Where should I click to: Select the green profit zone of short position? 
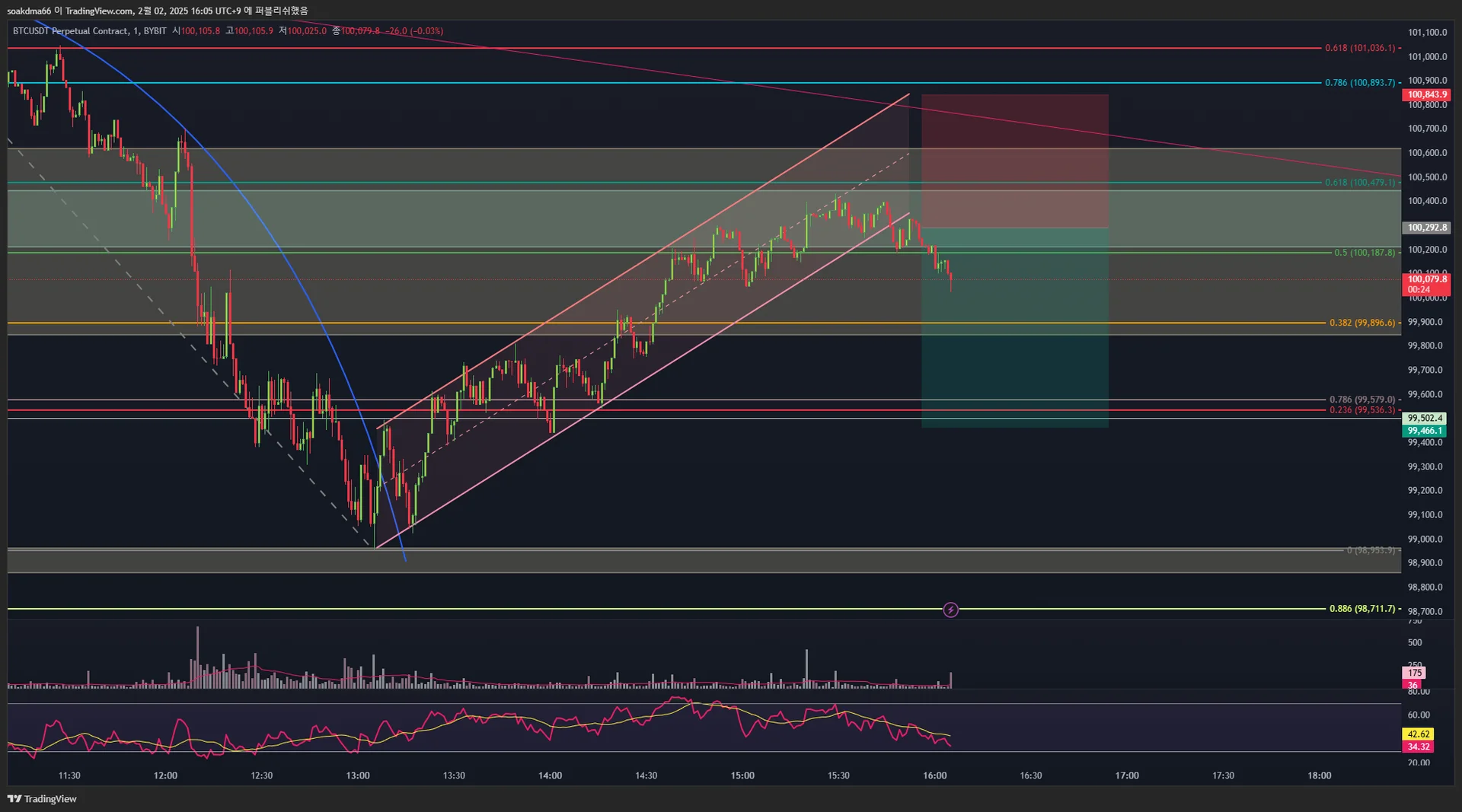(x=1014, y=328)
